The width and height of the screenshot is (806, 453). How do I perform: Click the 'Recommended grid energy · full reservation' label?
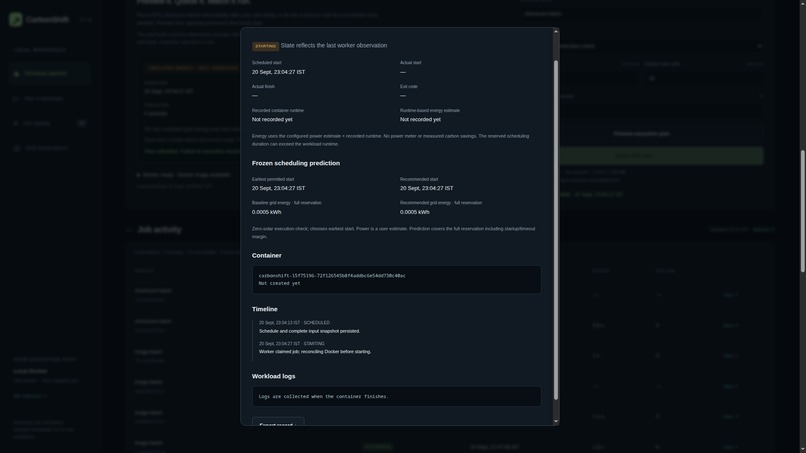[441, 203]
